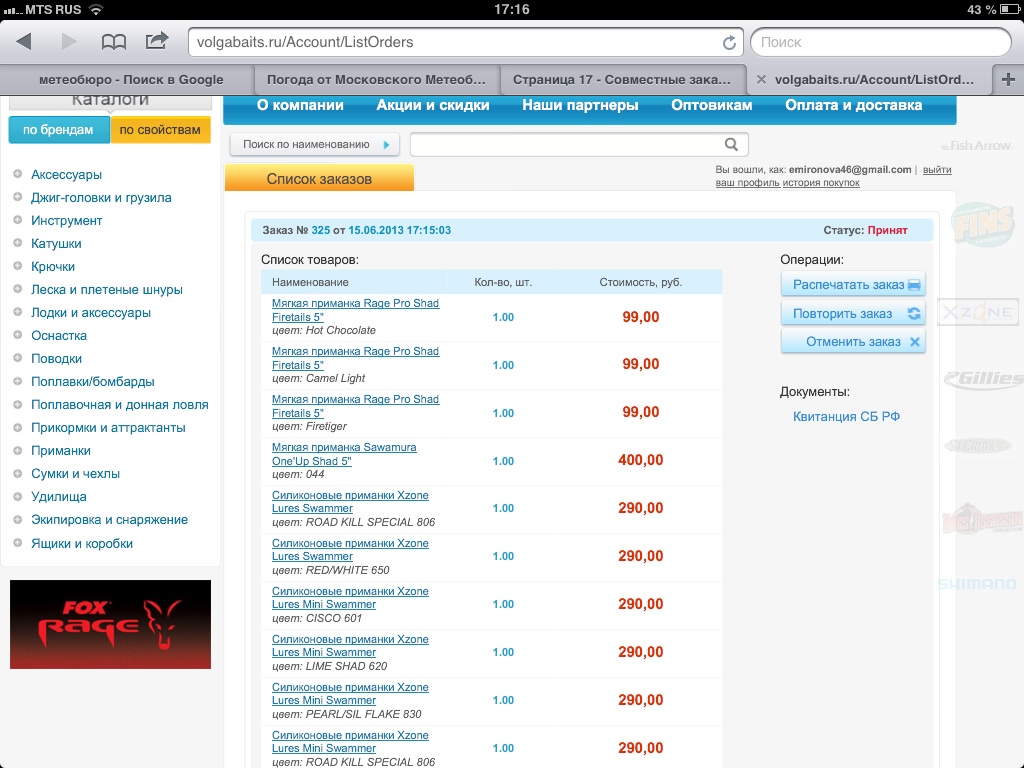Click the magnifier icon in site search
The height and width of the screenshot is (768, 1024).
tap(732, 145)
